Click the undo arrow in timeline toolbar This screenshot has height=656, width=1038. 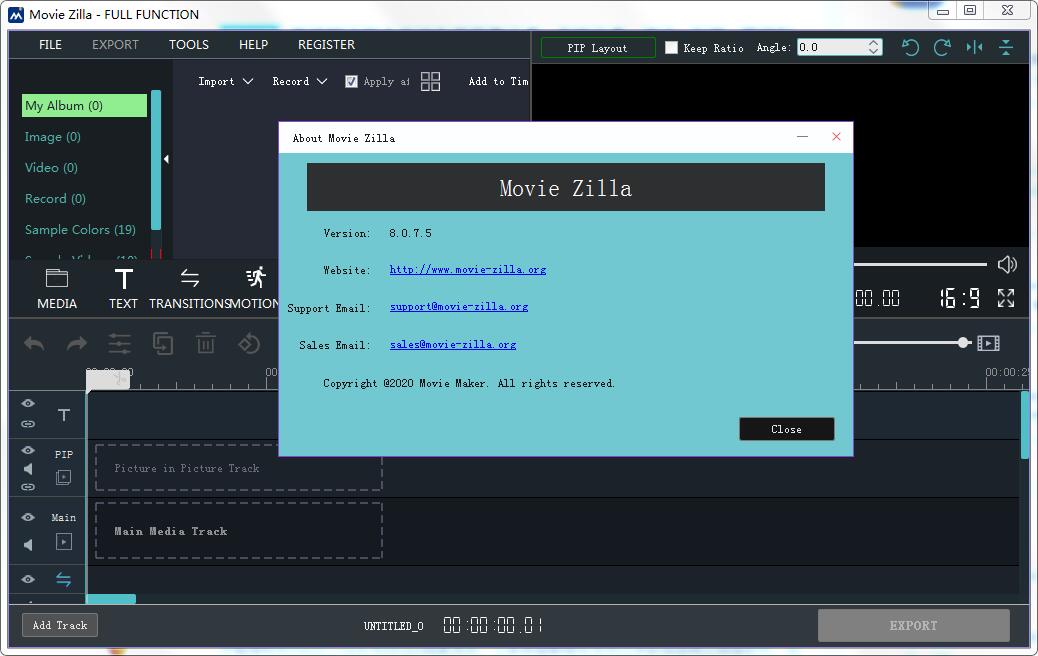click(x=34, y=344)
